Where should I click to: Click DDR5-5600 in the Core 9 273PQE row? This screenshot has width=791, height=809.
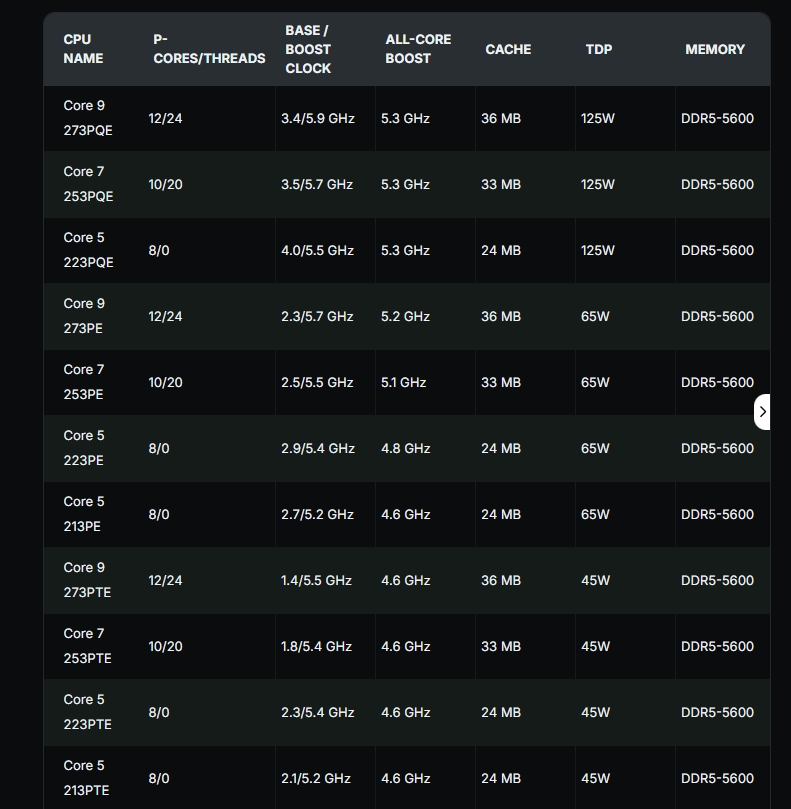click(717, 119)
